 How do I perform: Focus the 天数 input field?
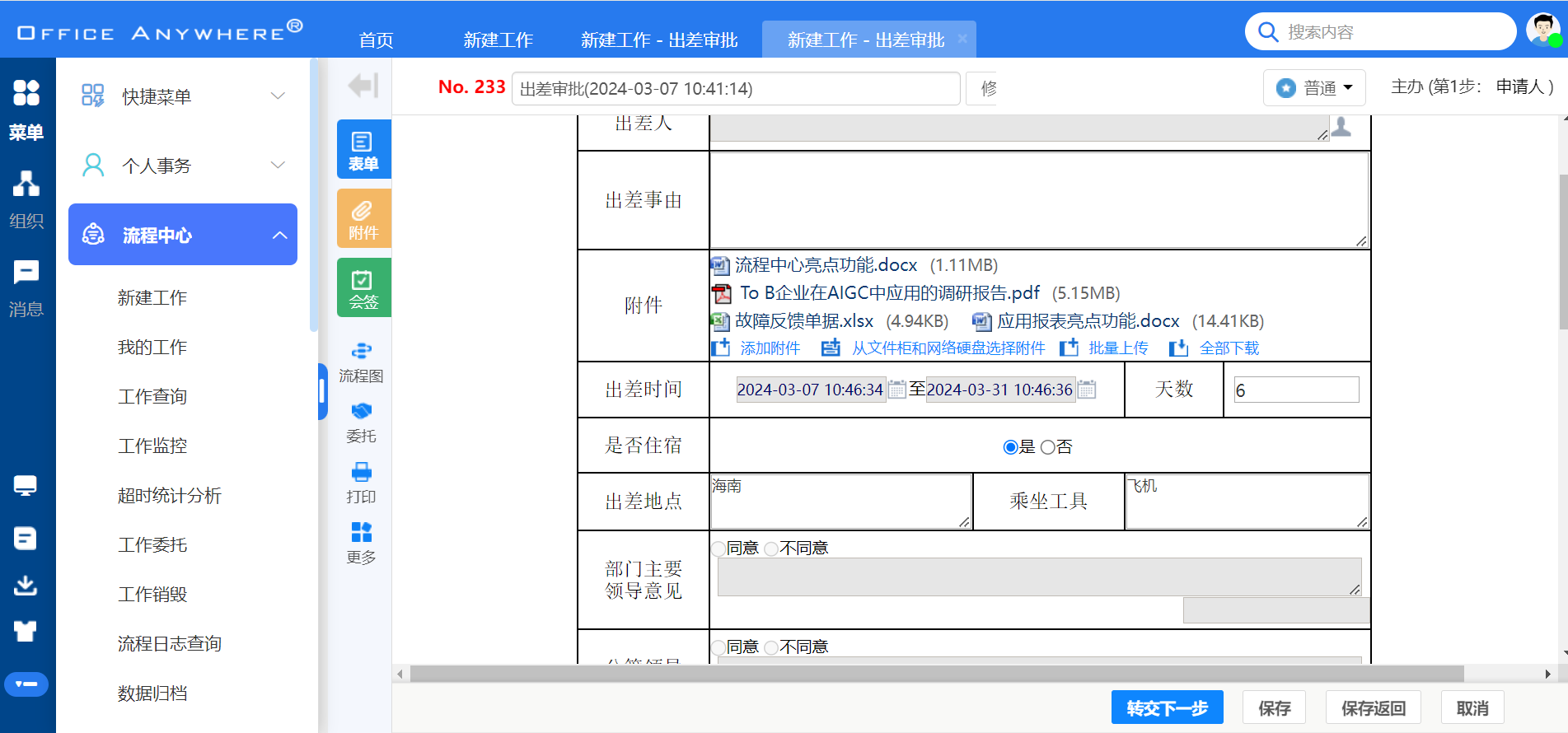(1296, 390)
